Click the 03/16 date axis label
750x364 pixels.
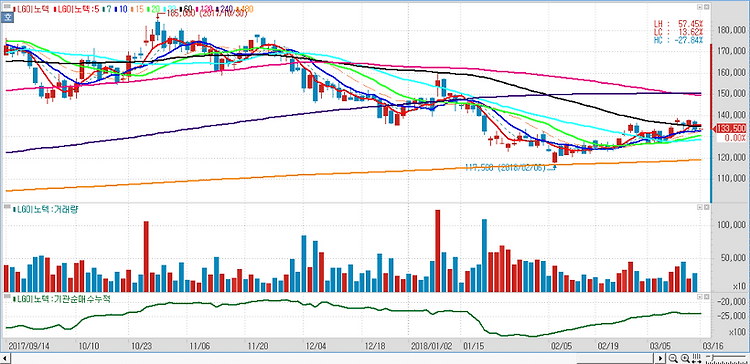coord(712,345)
